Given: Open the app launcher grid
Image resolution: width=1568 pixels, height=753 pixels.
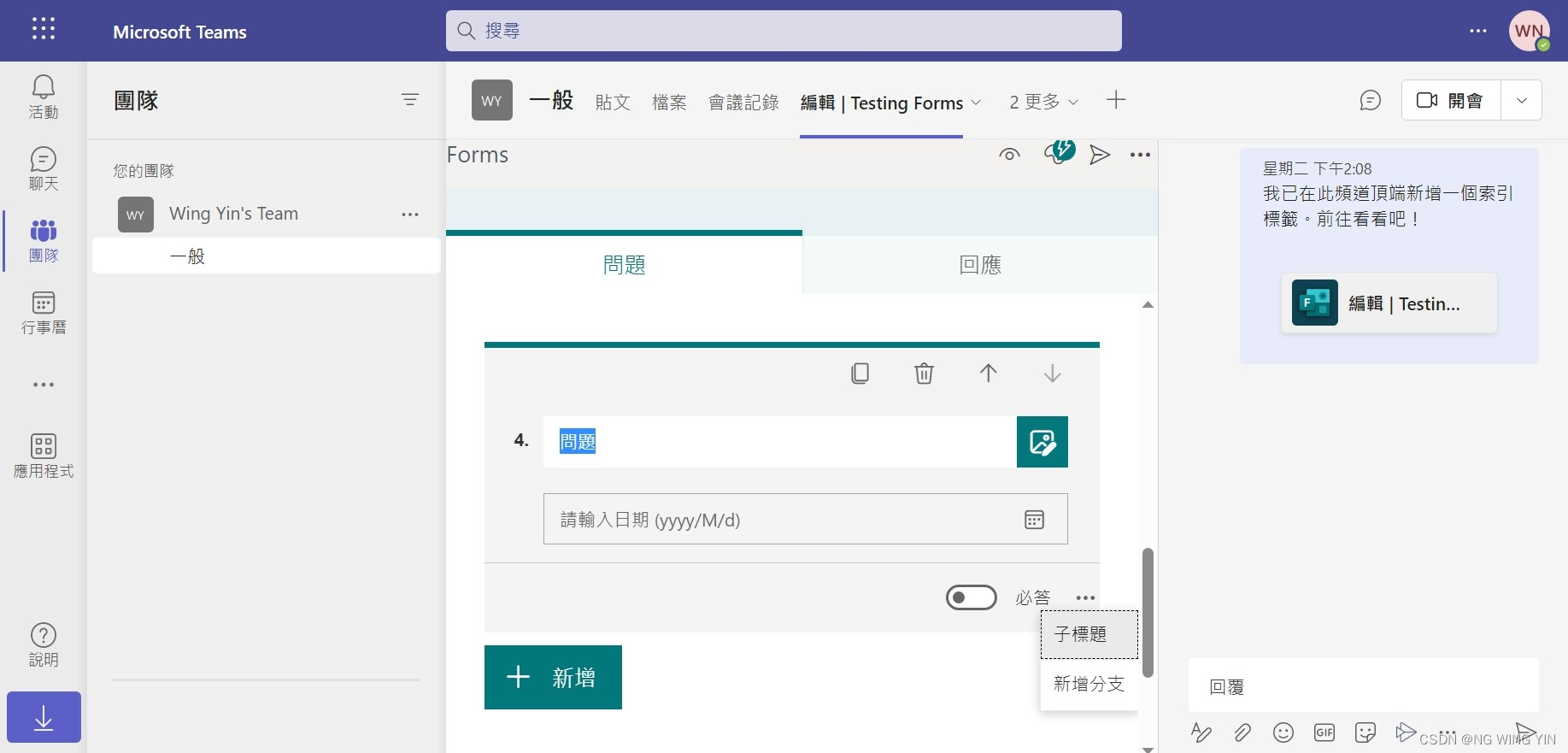Looking at the screenshot, I should click(44, 29).
